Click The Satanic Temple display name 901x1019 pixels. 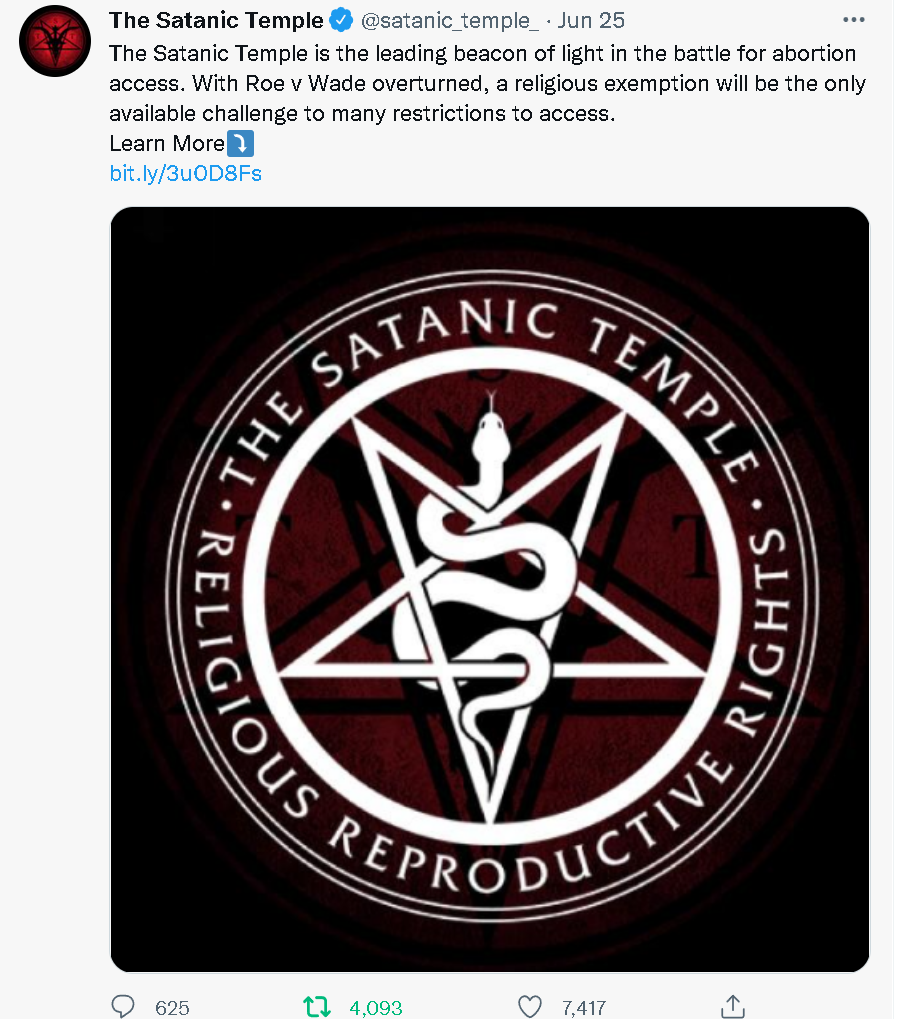pos(216,20)
